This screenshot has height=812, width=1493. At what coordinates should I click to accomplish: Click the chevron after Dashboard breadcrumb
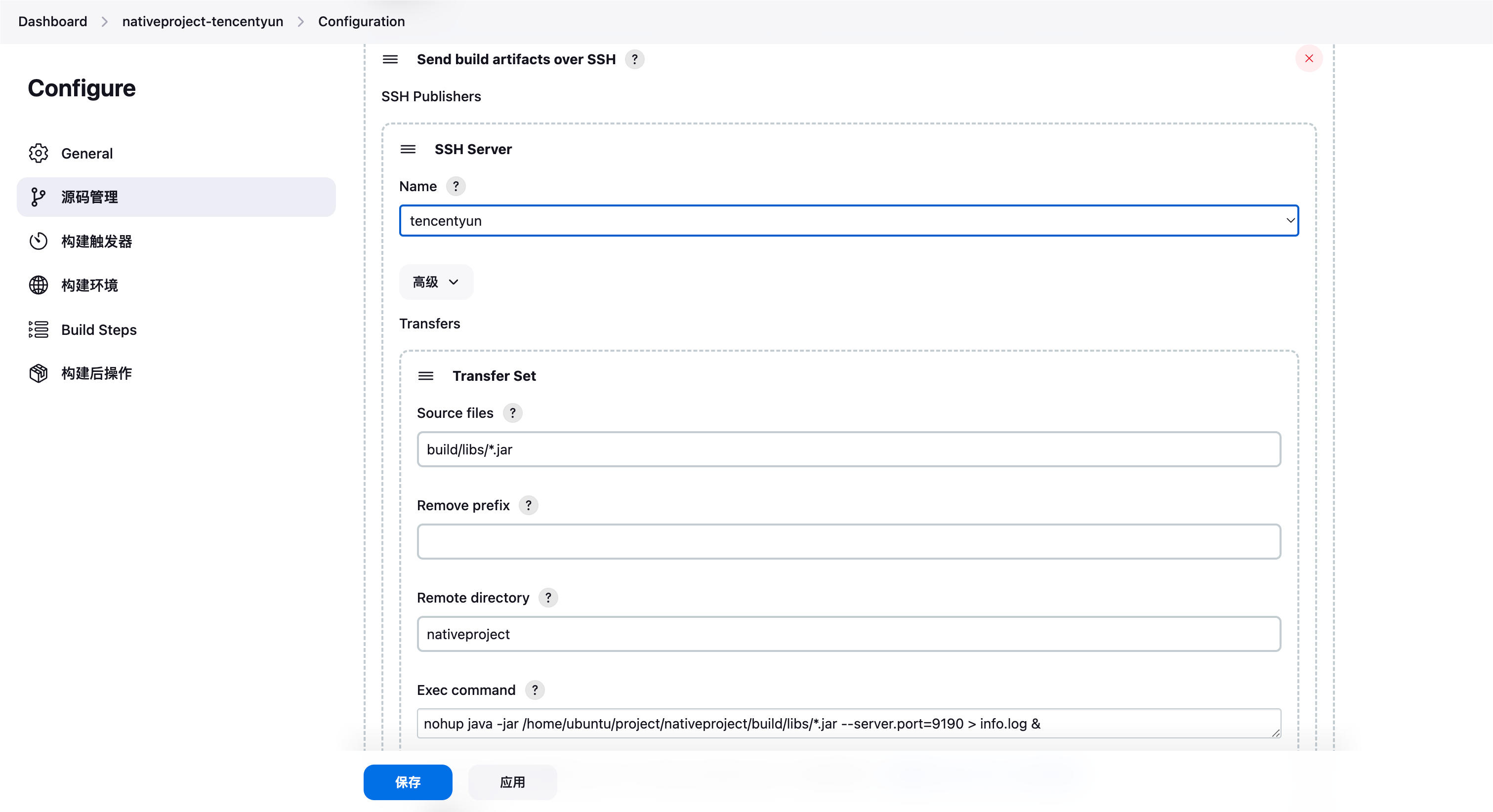pyautogui.click(x=104, y=21)
